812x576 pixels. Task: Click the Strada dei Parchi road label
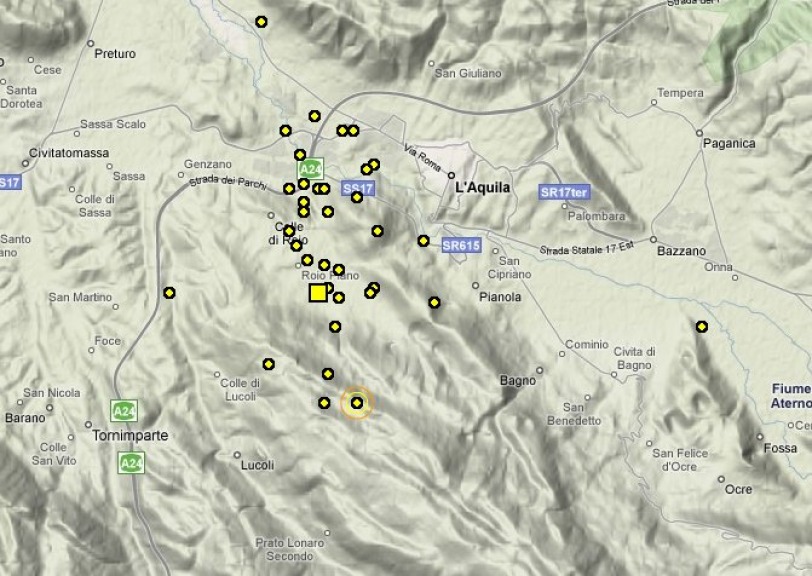click(228, 182)
